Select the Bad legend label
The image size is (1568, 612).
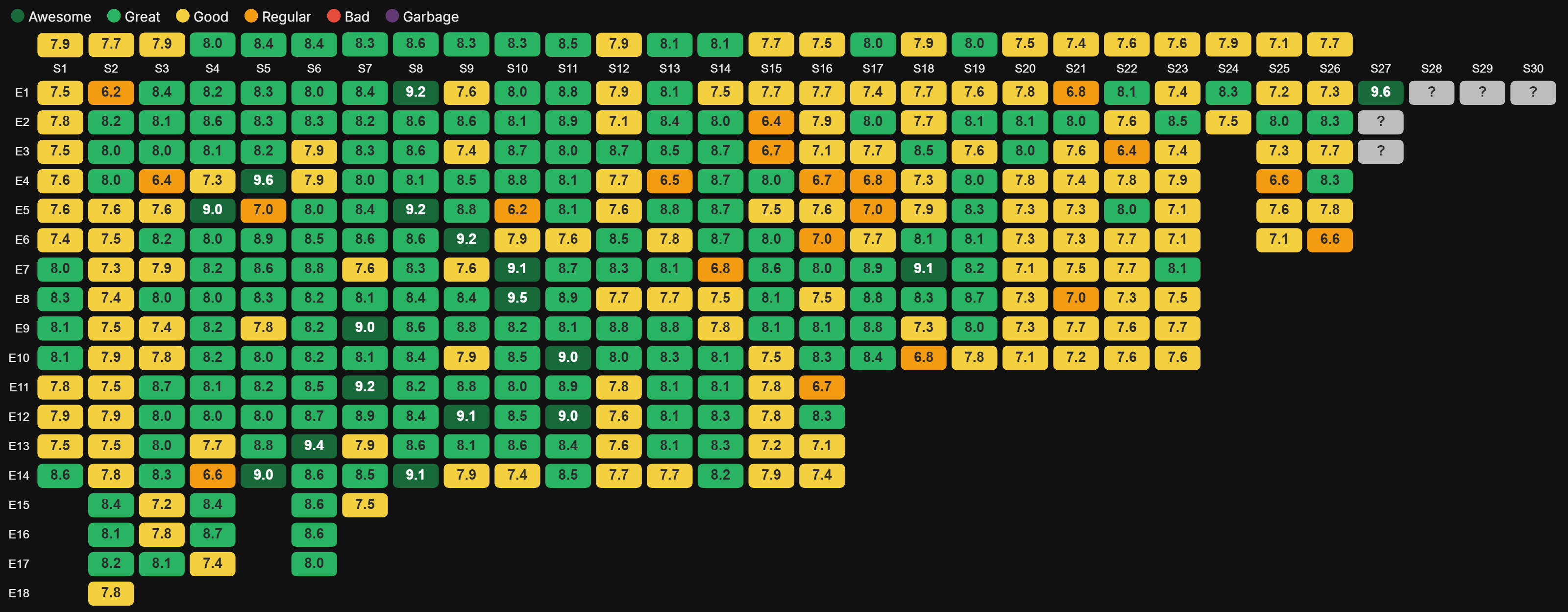click(357, 17)
